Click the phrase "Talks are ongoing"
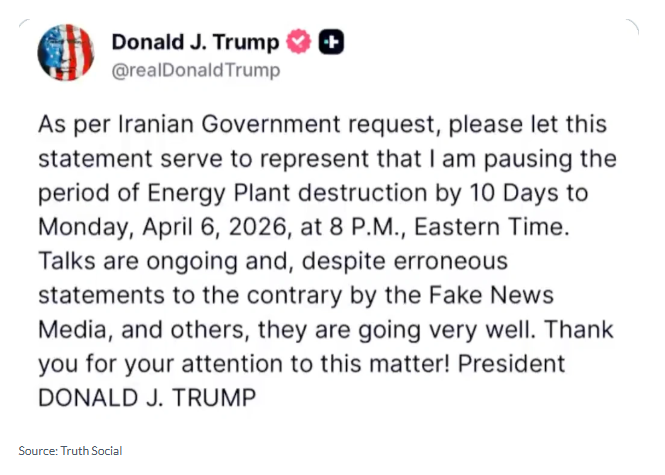665x475 pixels. [137, 262]
